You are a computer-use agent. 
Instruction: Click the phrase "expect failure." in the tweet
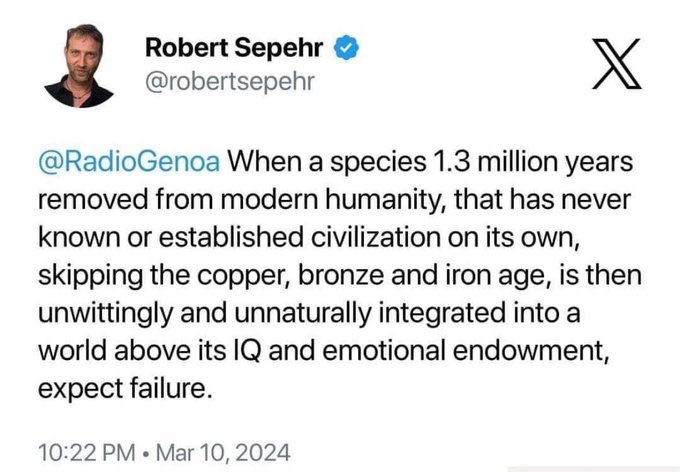click(126, 389)
